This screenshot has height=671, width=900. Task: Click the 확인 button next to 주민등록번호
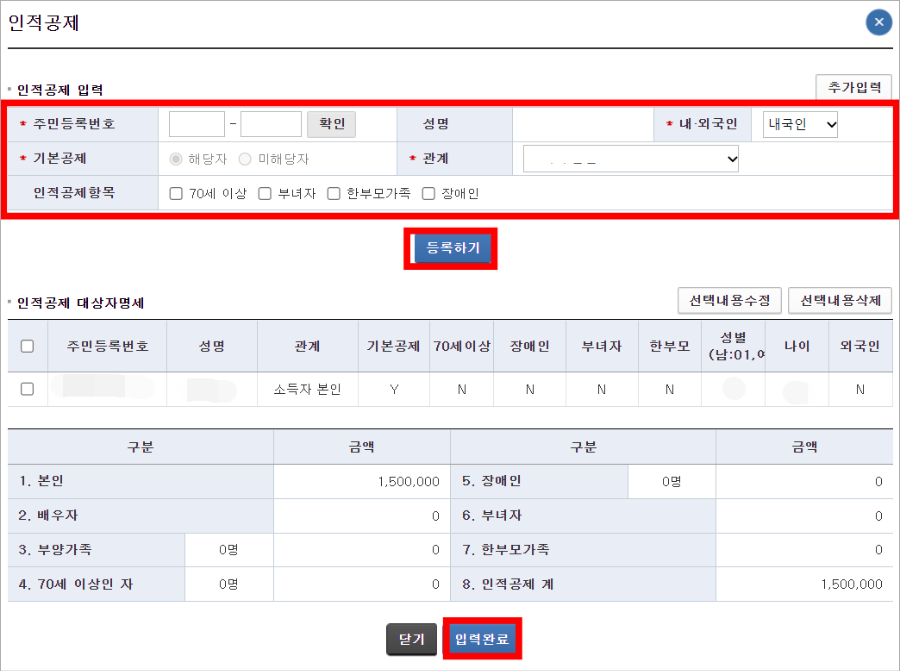click(x=331, y=123)
